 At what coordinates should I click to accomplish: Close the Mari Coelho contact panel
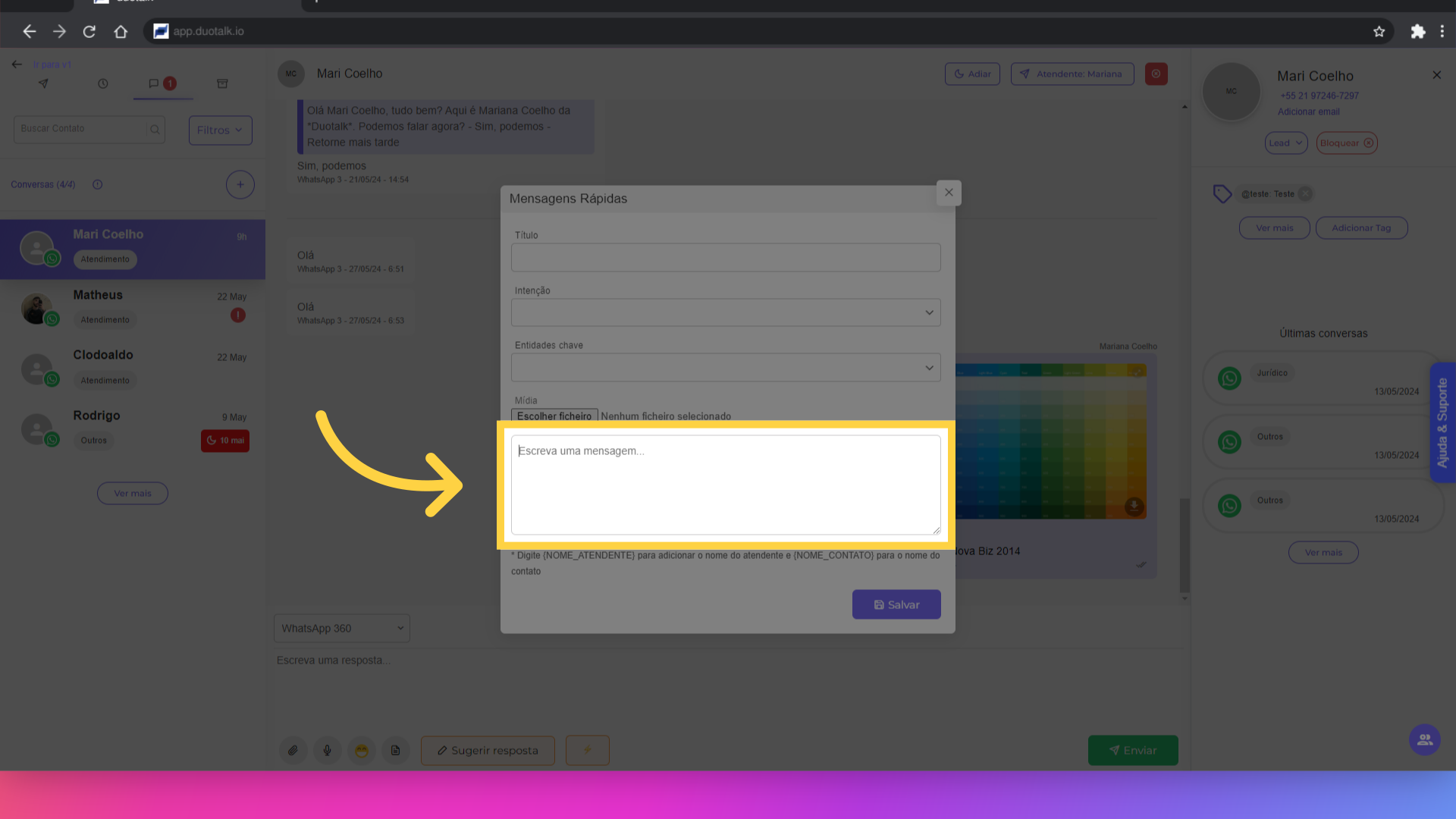pos(1436,74)
